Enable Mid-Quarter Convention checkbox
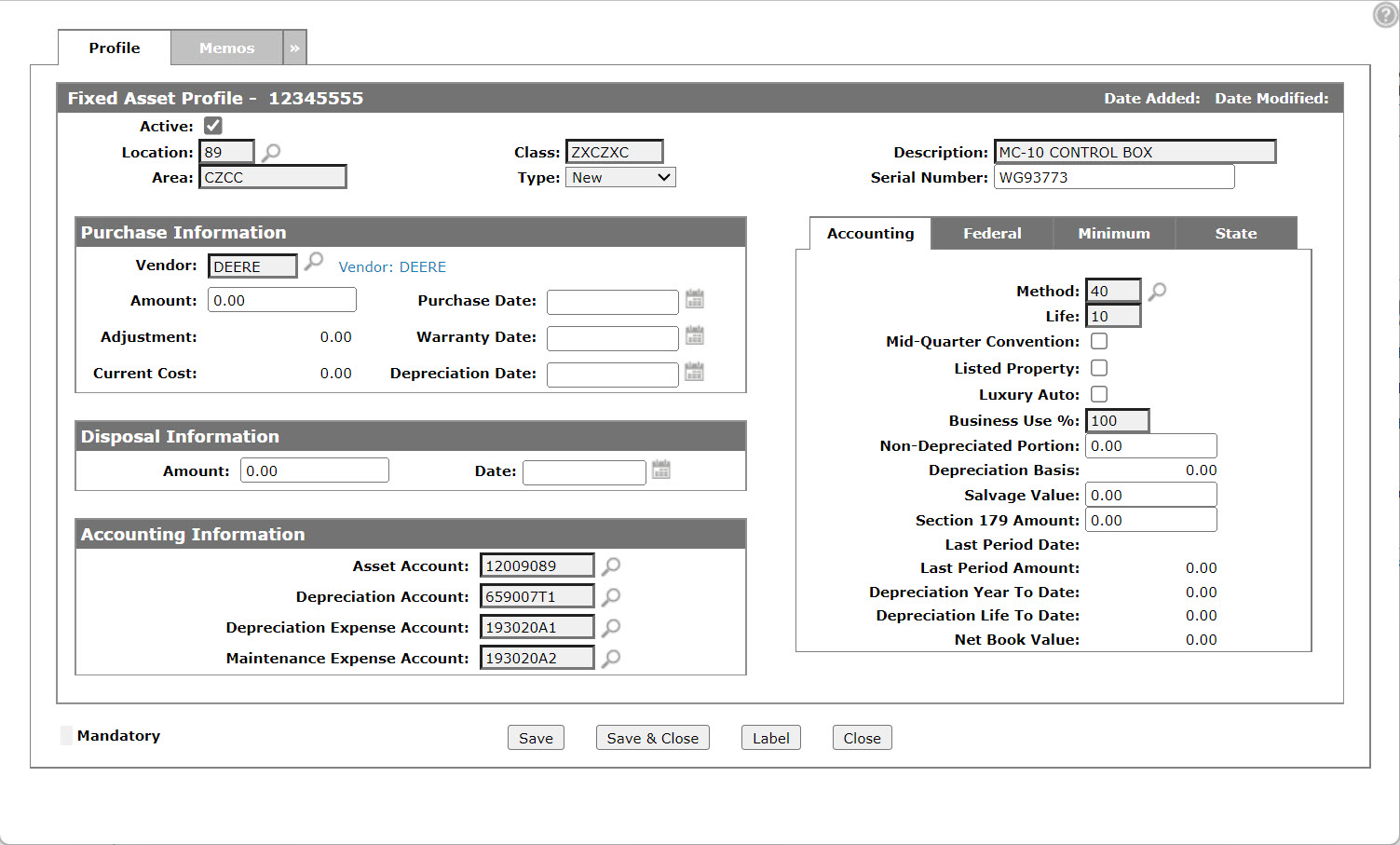The width and height of the screenshot is (1400, 845). coord(1099,341)
